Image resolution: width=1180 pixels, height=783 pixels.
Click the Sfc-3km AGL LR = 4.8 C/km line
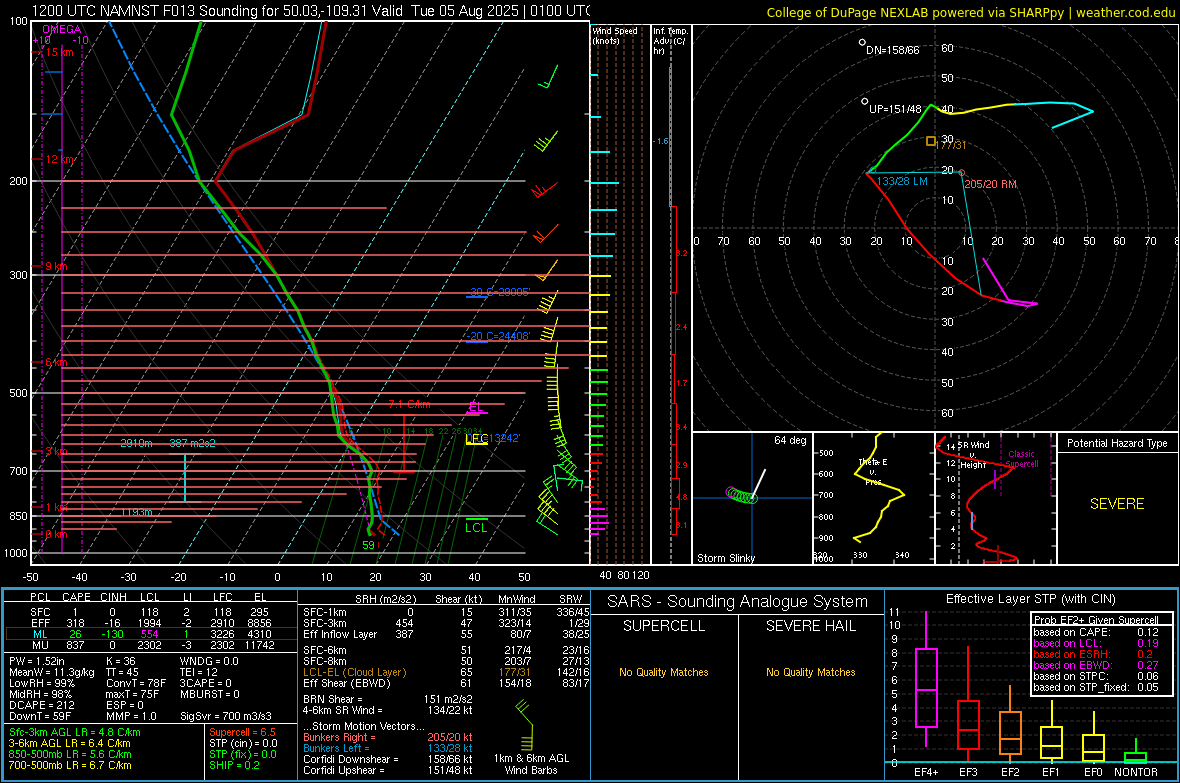[75, 732]
